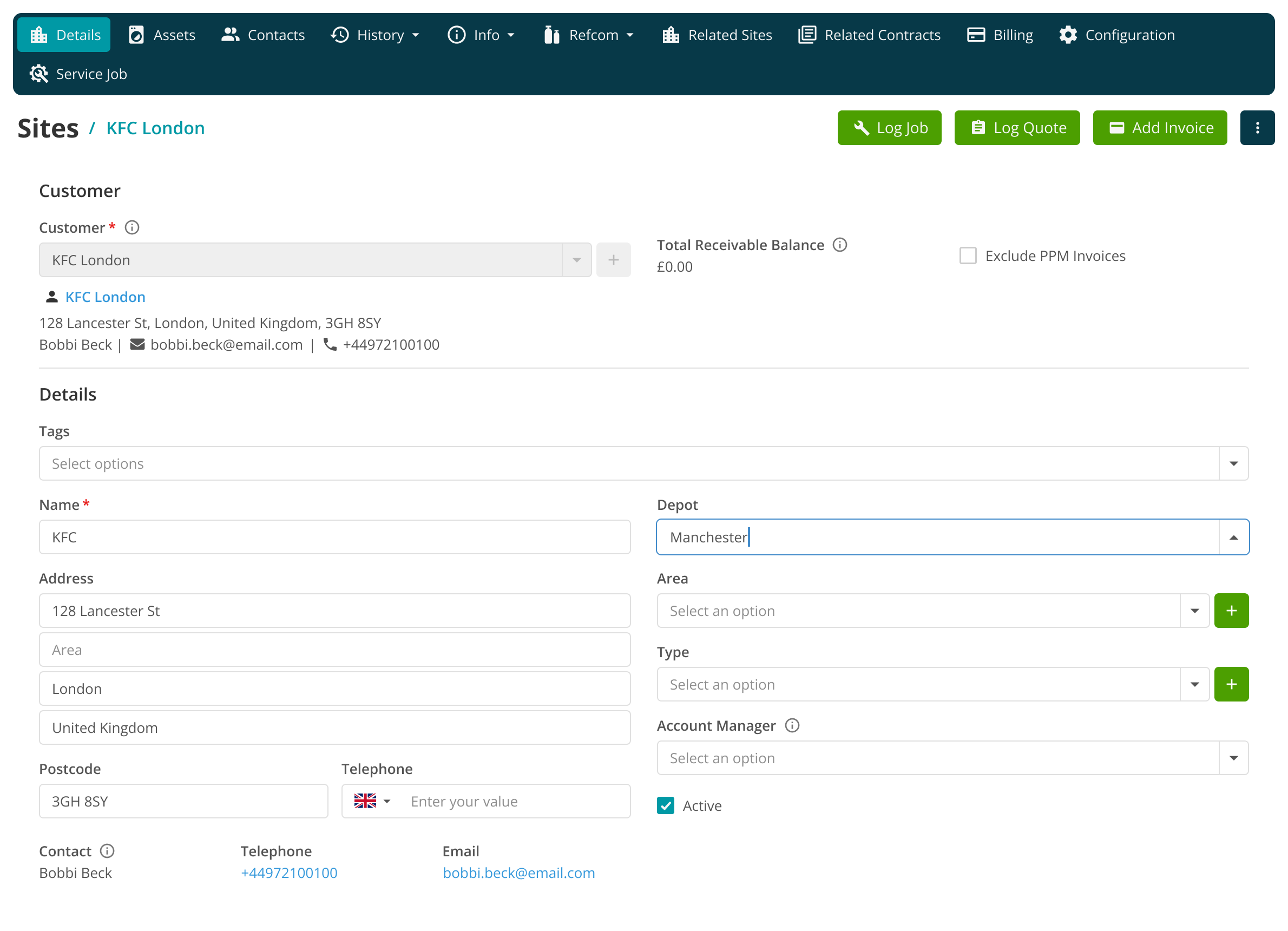Click the customer envelope email icon
The image size is (1288, 931).
(x=137, y=345)
